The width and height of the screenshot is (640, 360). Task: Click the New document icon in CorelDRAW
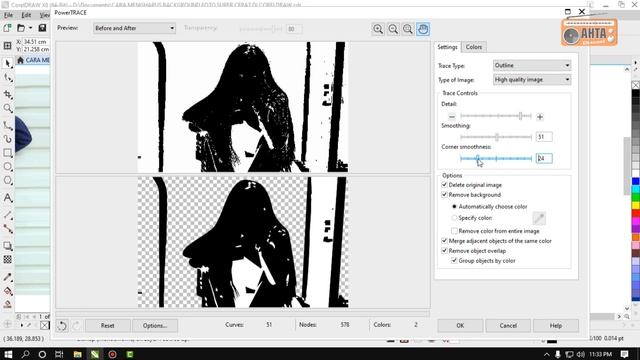[7, 28]
